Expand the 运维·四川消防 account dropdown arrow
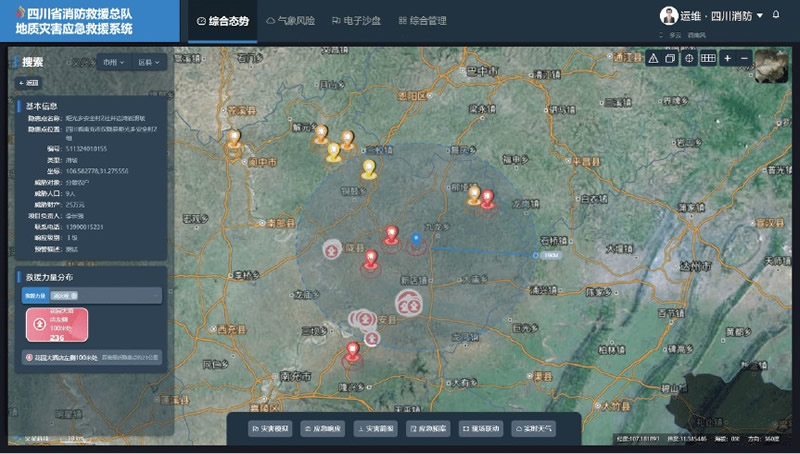The image size is (800, 454). click(x=760, y=16)
